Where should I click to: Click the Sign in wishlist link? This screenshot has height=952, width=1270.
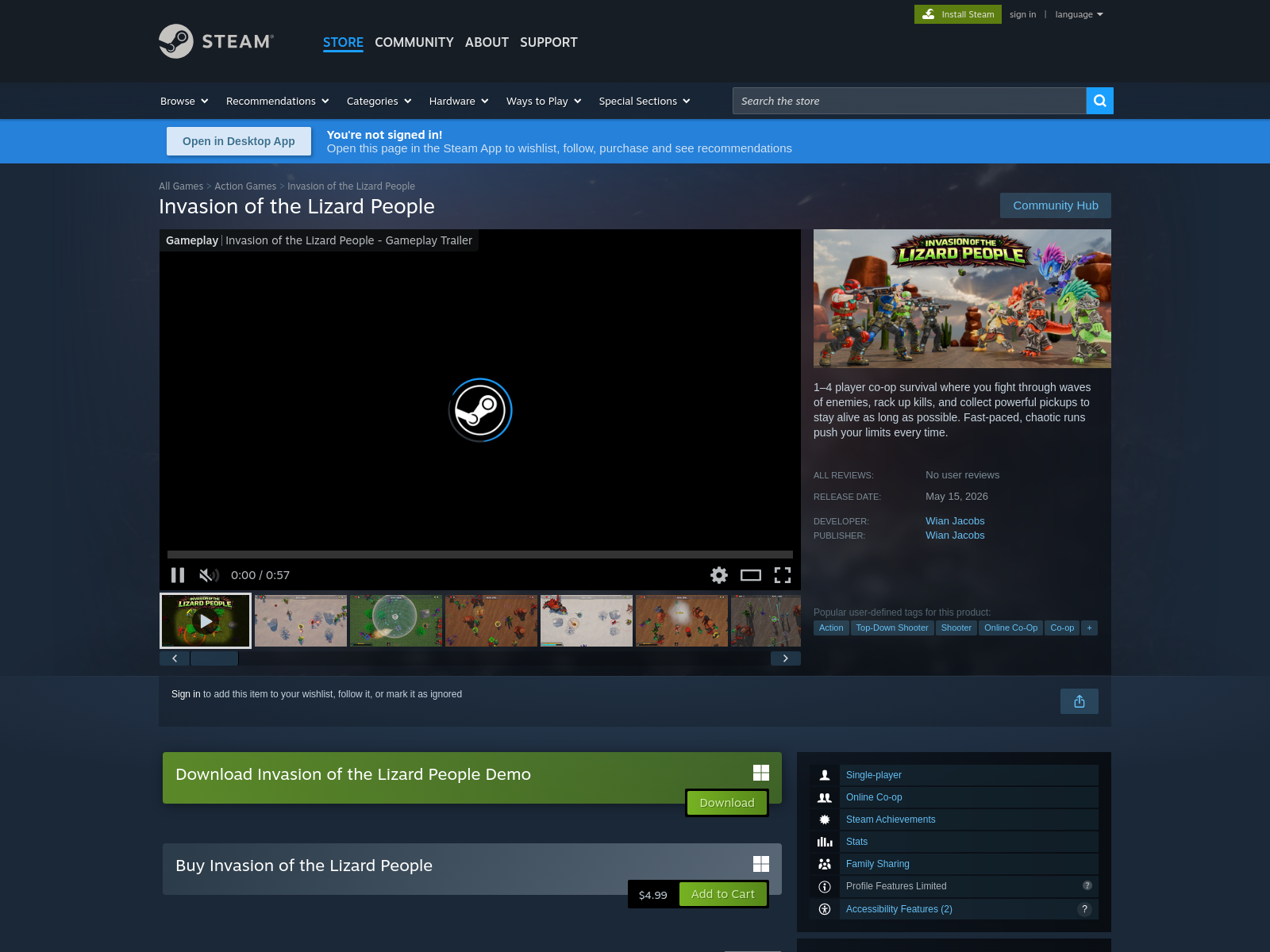[186, 694]
